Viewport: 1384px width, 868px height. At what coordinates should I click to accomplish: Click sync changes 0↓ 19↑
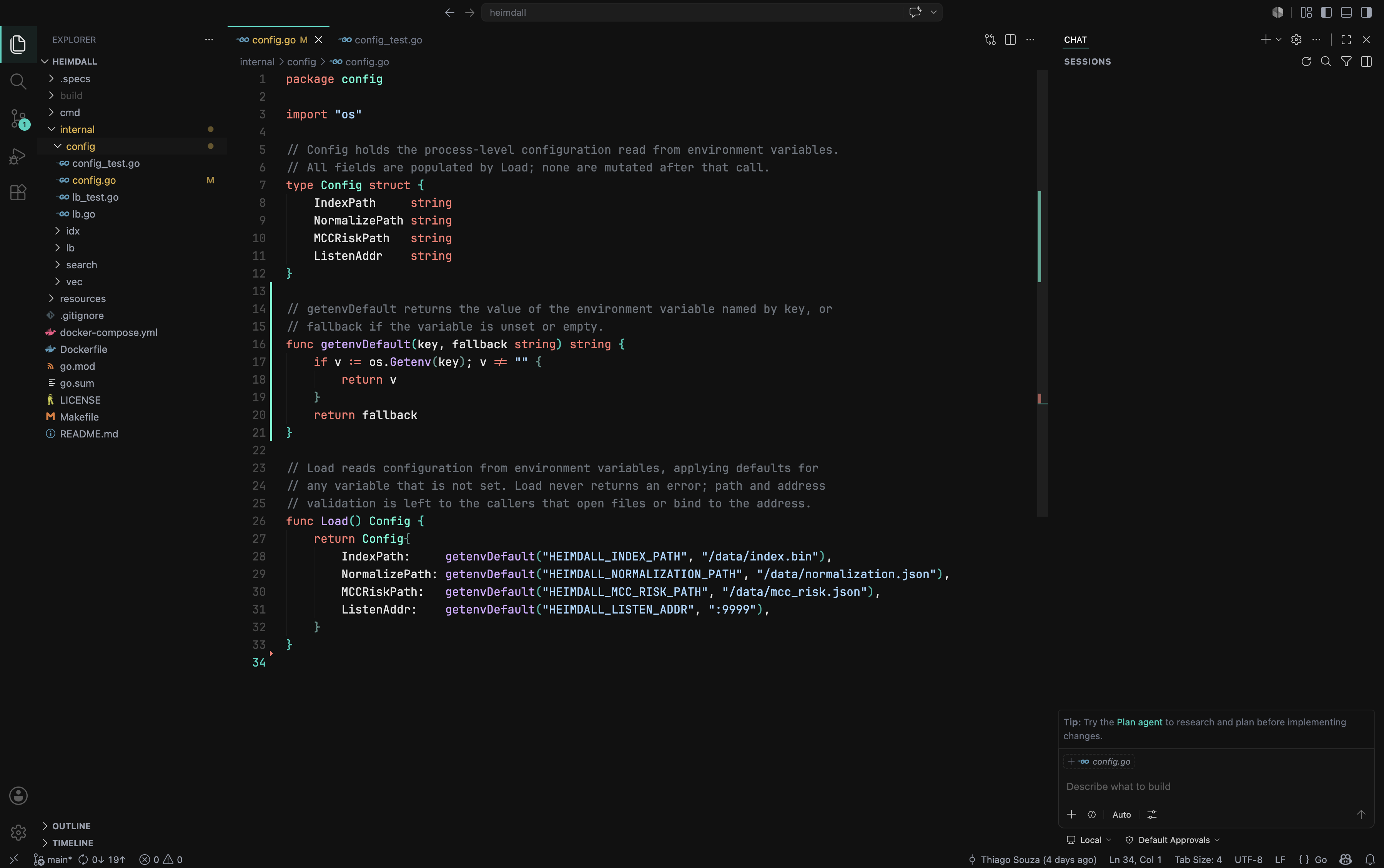(101, 860)
